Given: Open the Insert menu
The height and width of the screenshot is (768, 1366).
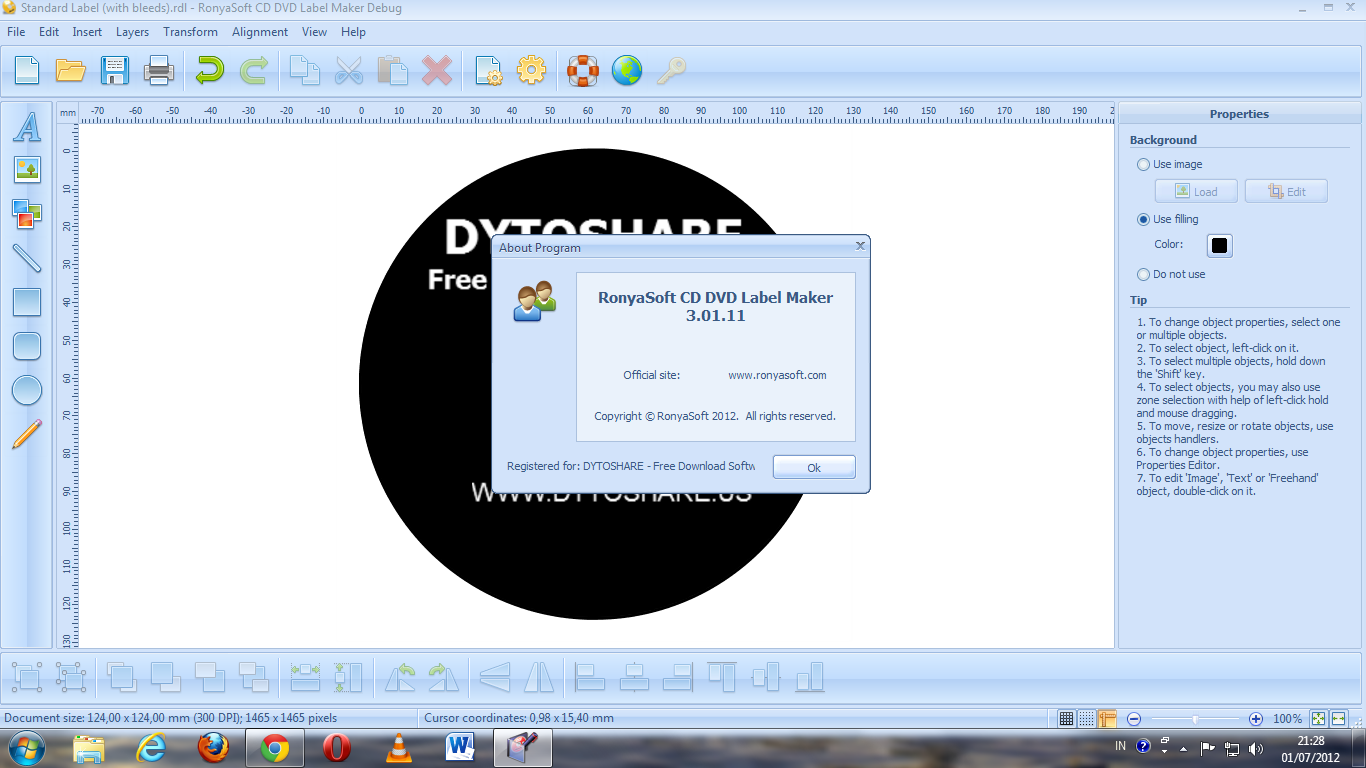Looking at the screenshot, I should click(87, 32).
